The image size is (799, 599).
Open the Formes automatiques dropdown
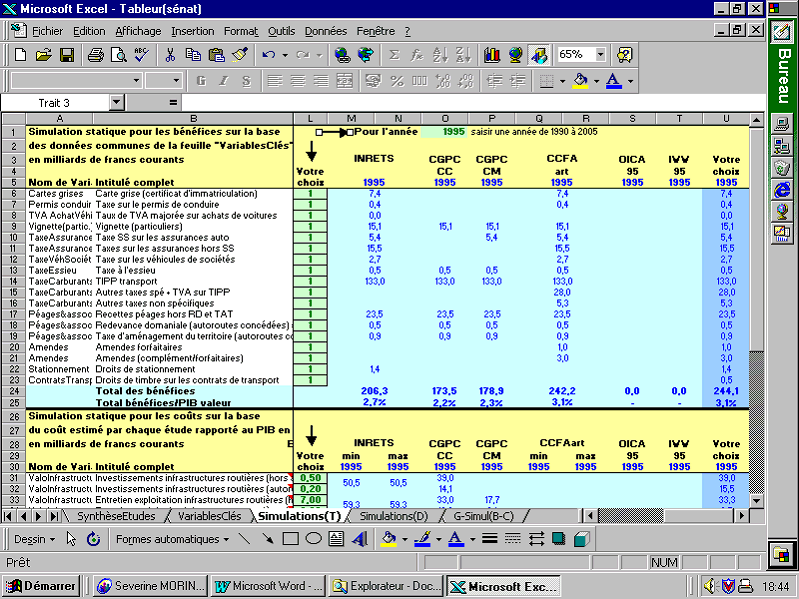pyautogui.click(x=169, y=539)
